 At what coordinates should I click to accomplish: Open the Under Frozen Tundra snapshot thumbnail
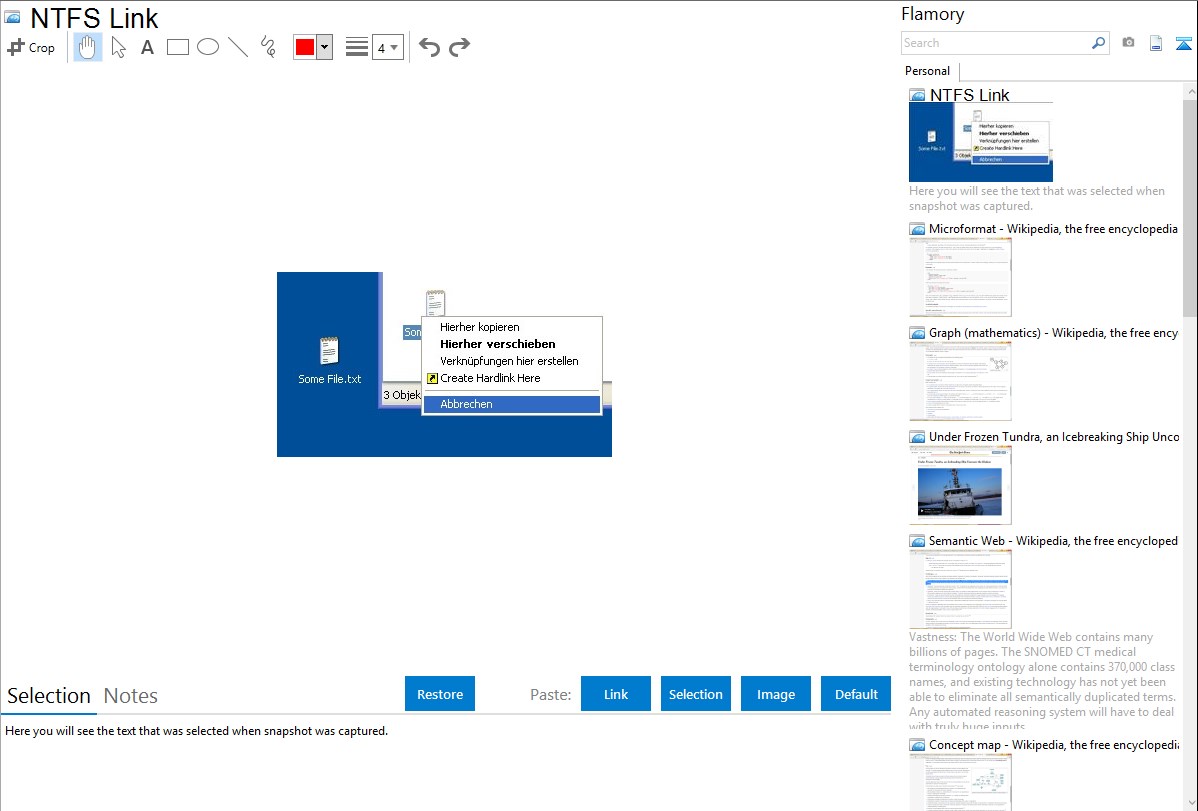click(960, 485)
